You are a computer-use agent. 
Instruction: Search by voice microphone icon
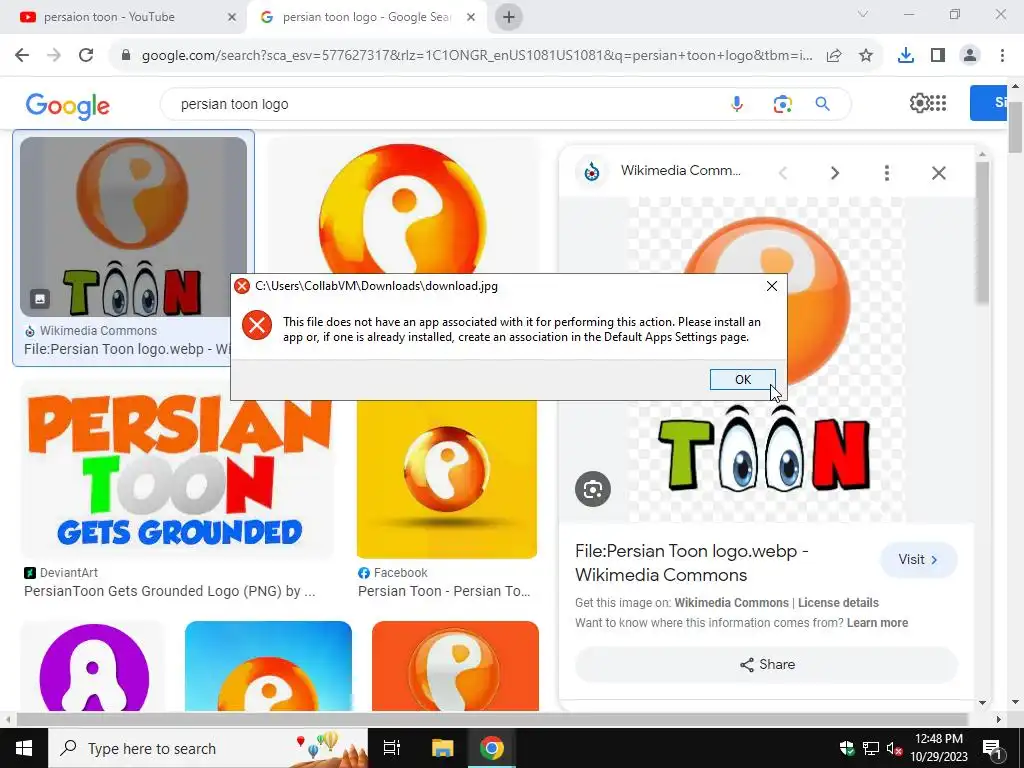tap(737, 104)
